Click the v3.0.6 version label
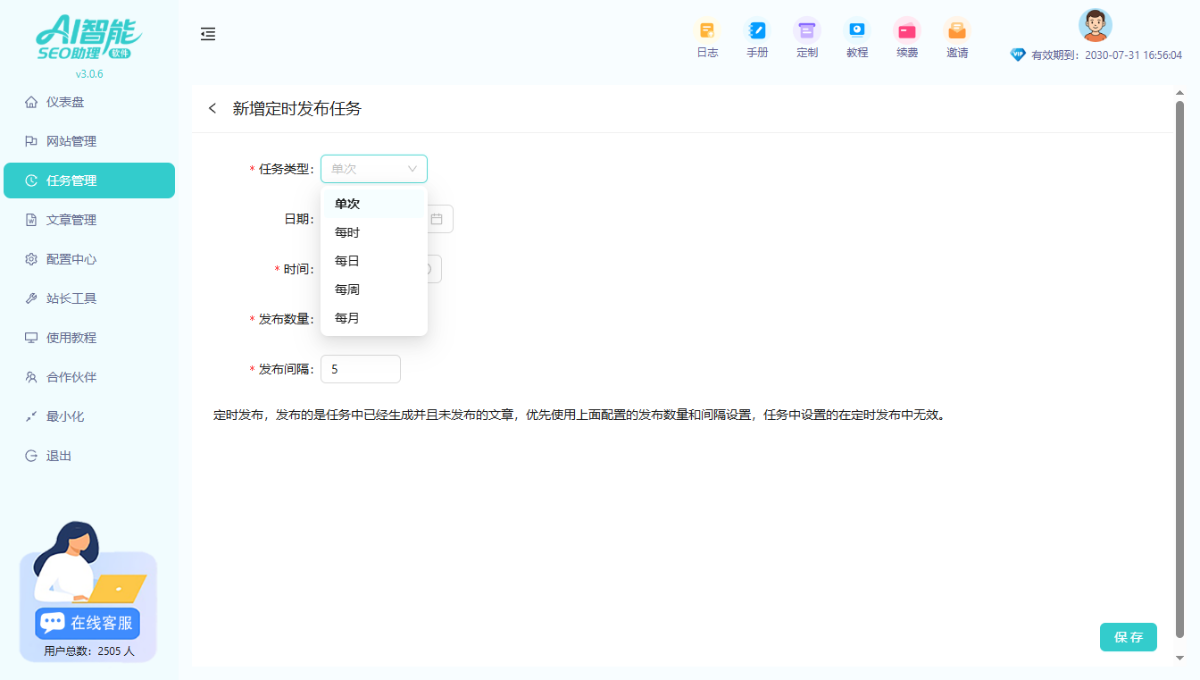This screenshot has height=680, width=1200. [x=89, y=74]
